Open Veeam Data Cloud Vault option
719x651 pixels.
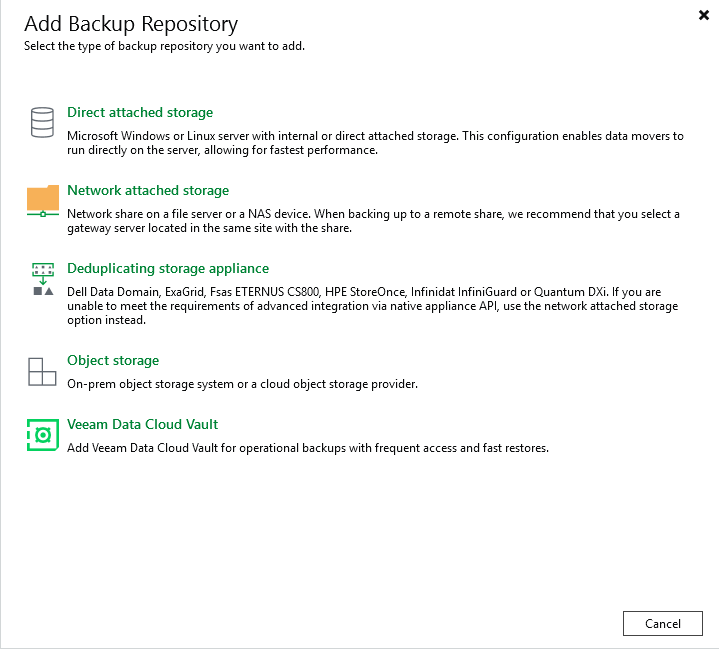[x=142, y=425]
